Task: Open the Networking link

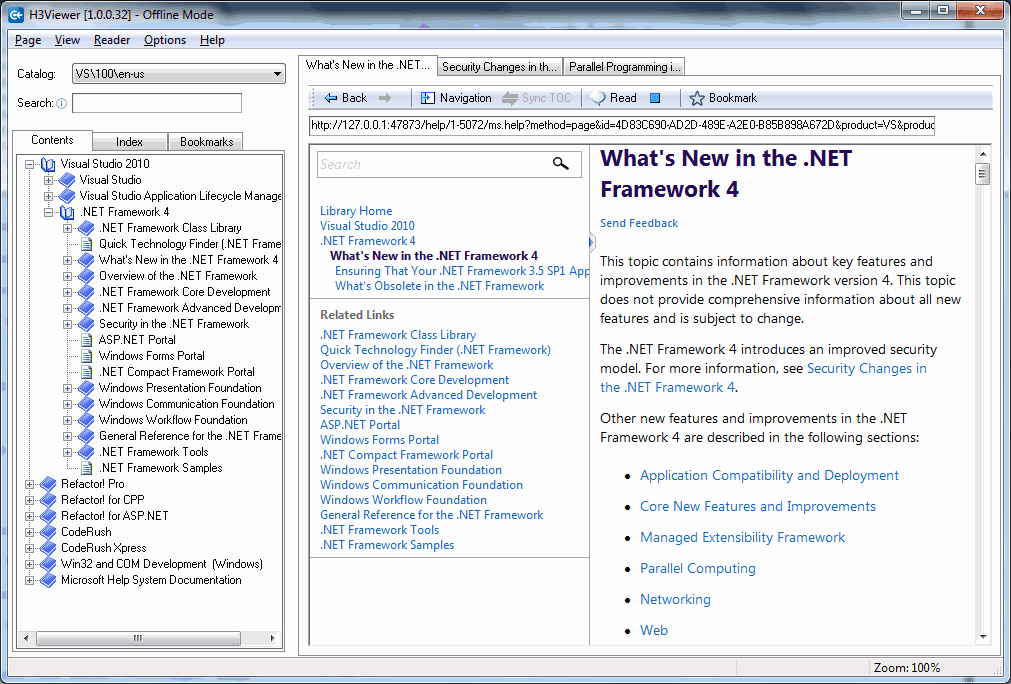Action: coord(675,599)
